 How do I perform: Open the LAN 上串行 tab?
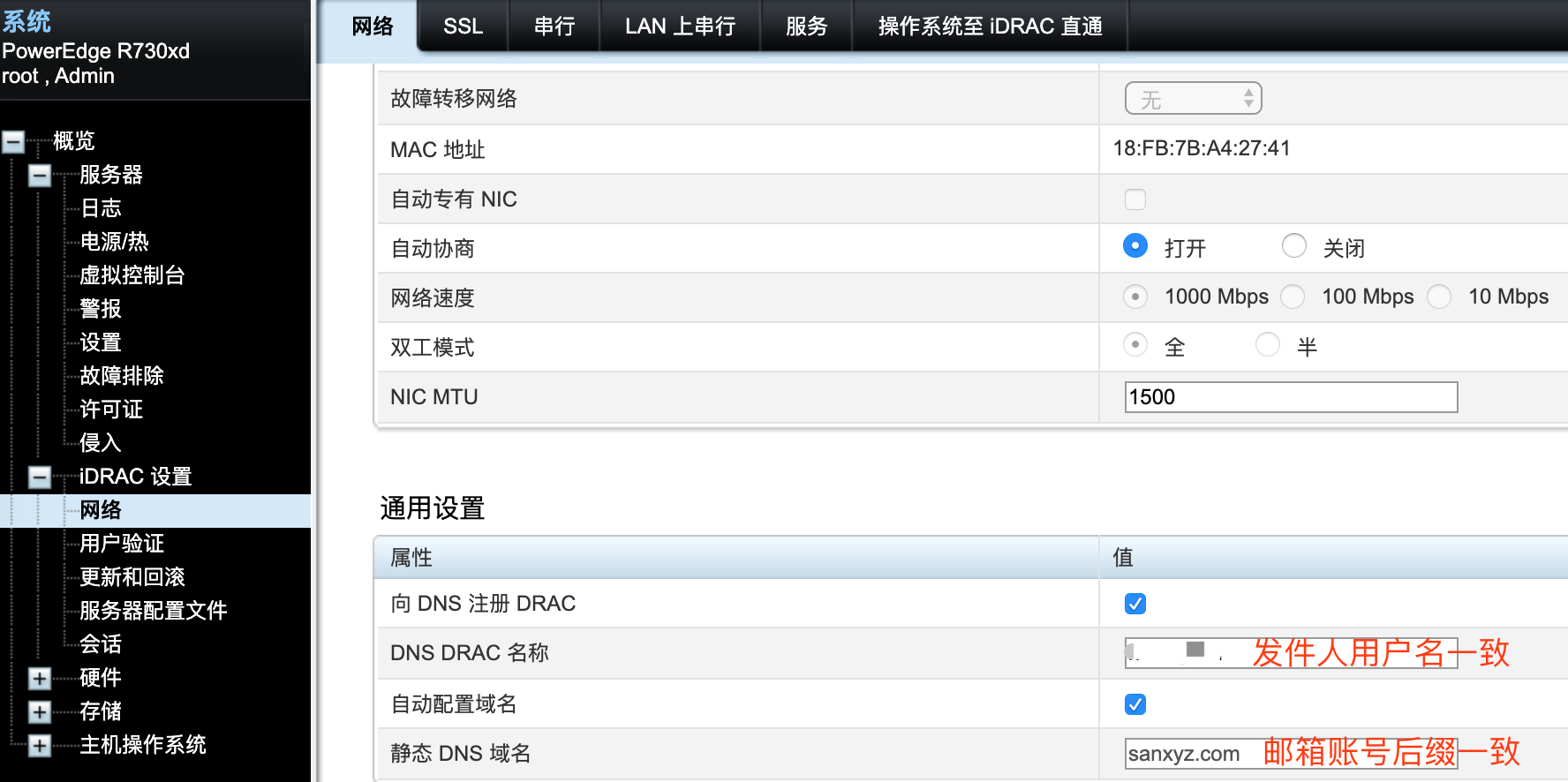pyautogui.click(x=680, y=26)
